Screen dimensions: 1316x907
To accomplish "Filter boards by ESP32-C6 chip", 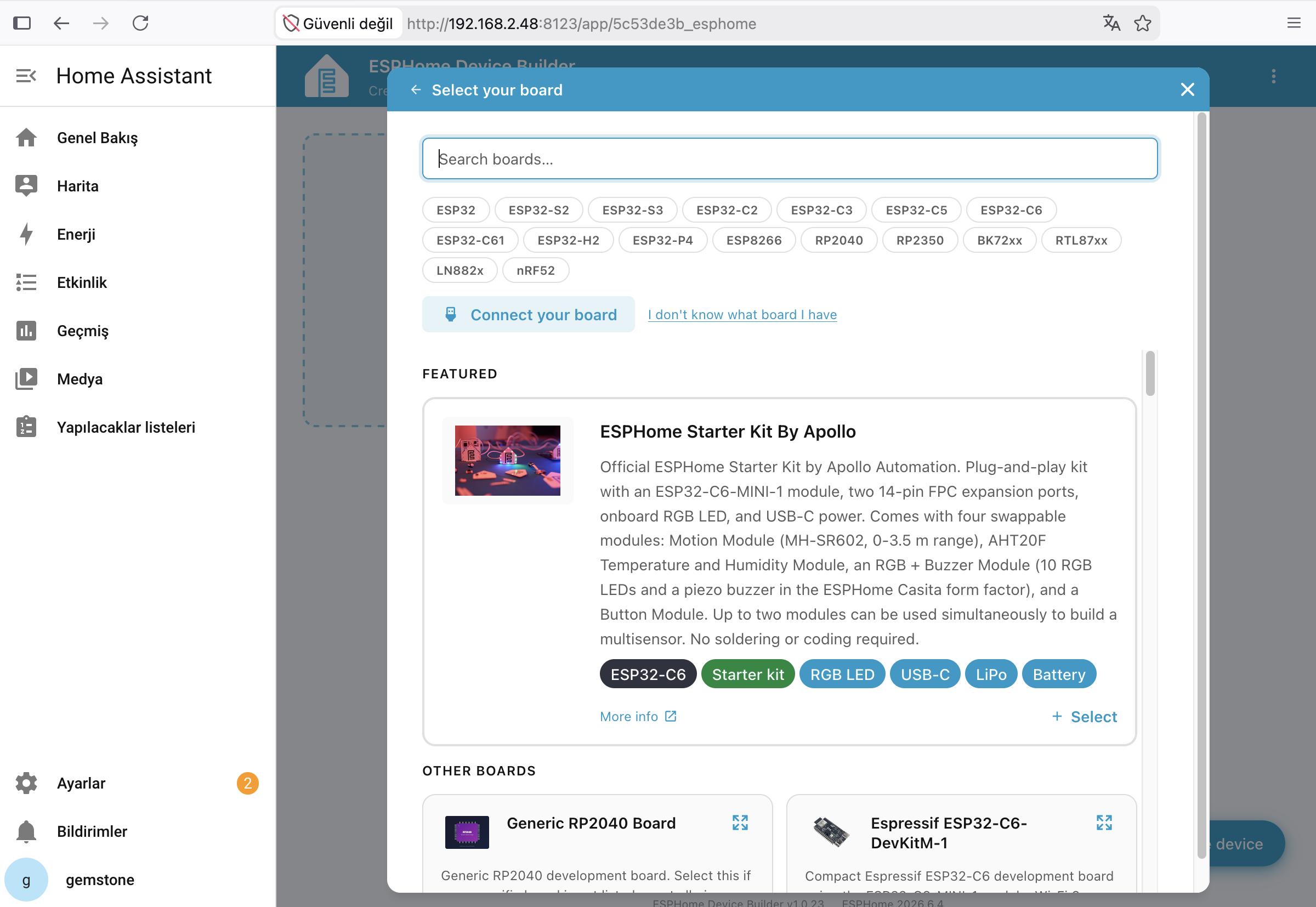I will (1012, 209).
